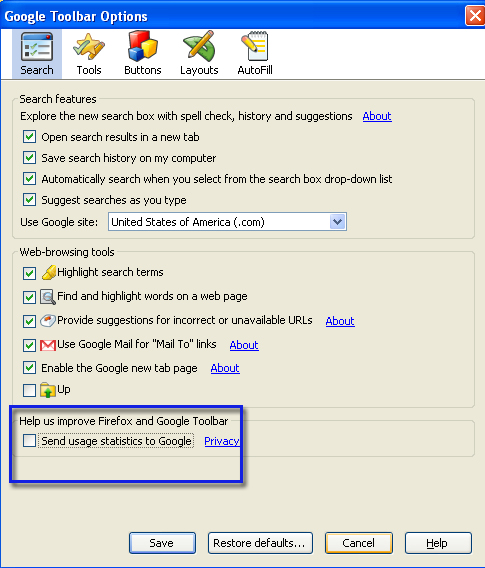This screenshot has width=485, height=568.
Task: Click the 'Use Google site:' label
Action: (59, 222)
